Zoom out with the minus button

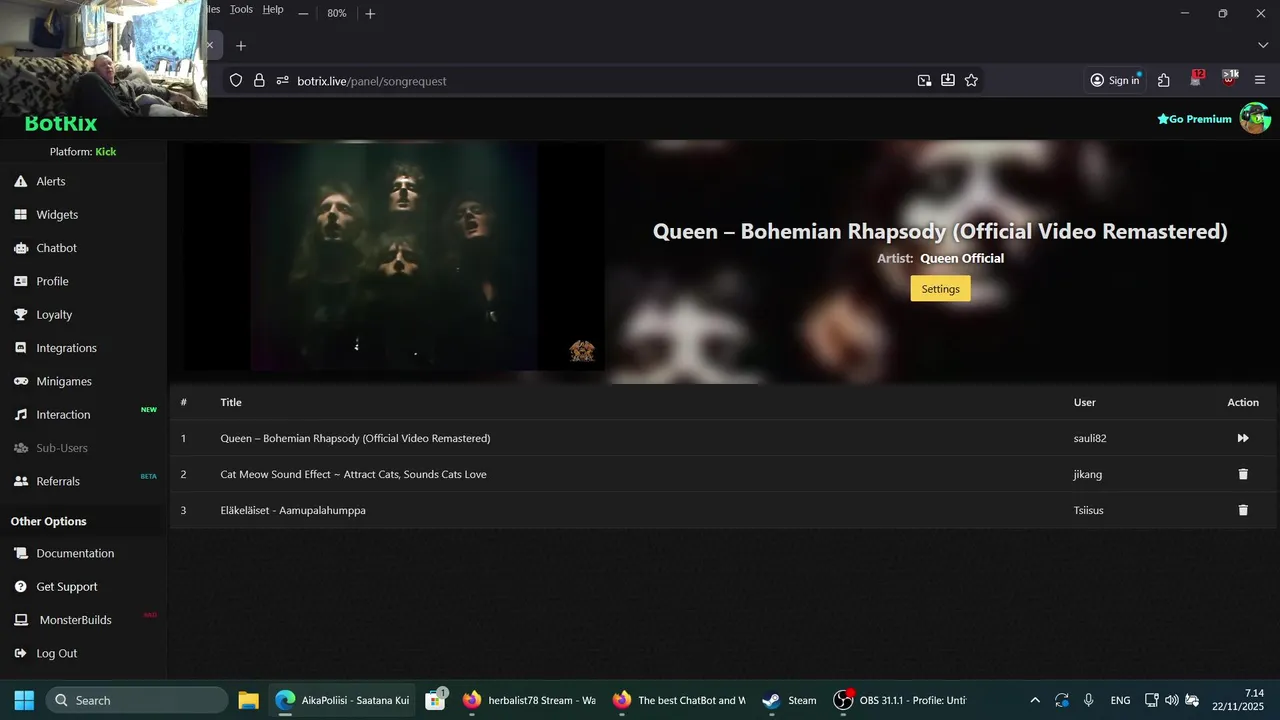click(303, 14)
